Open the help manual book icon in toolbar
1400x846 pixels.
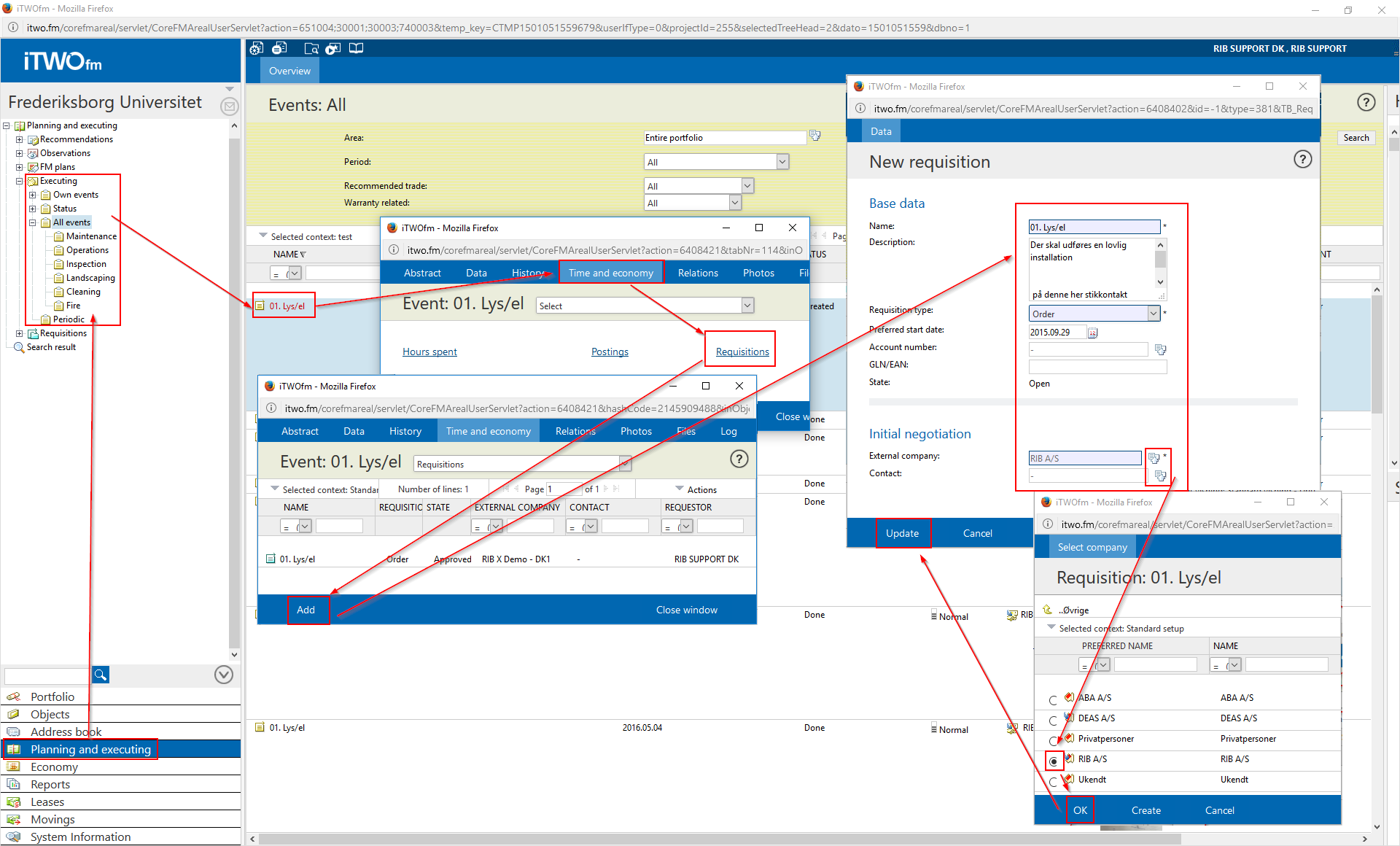click(357, 48)
